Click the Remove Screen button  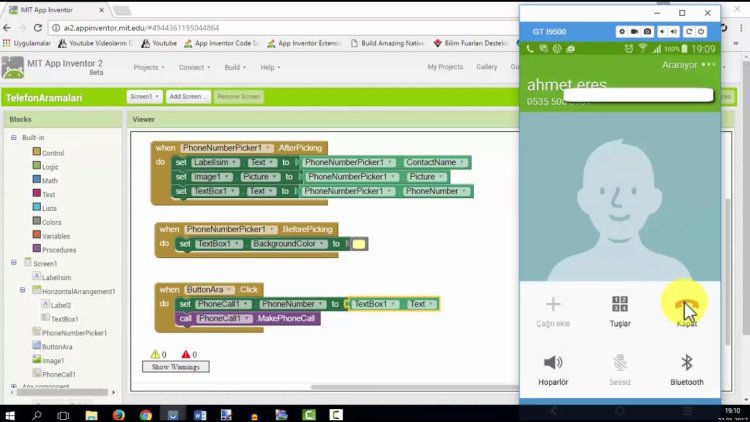coord(239,97)
